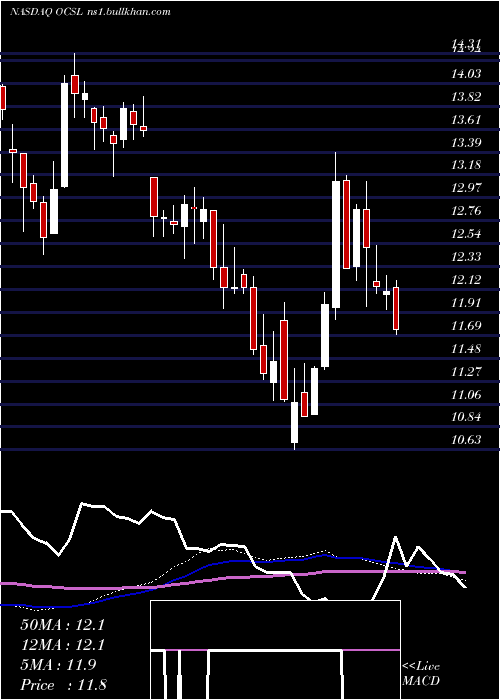The height and width of the screenshot is (700, 500).
Task: Click the 14.03 price axis label
Action: pyautogui.click(x=466, y=73)
